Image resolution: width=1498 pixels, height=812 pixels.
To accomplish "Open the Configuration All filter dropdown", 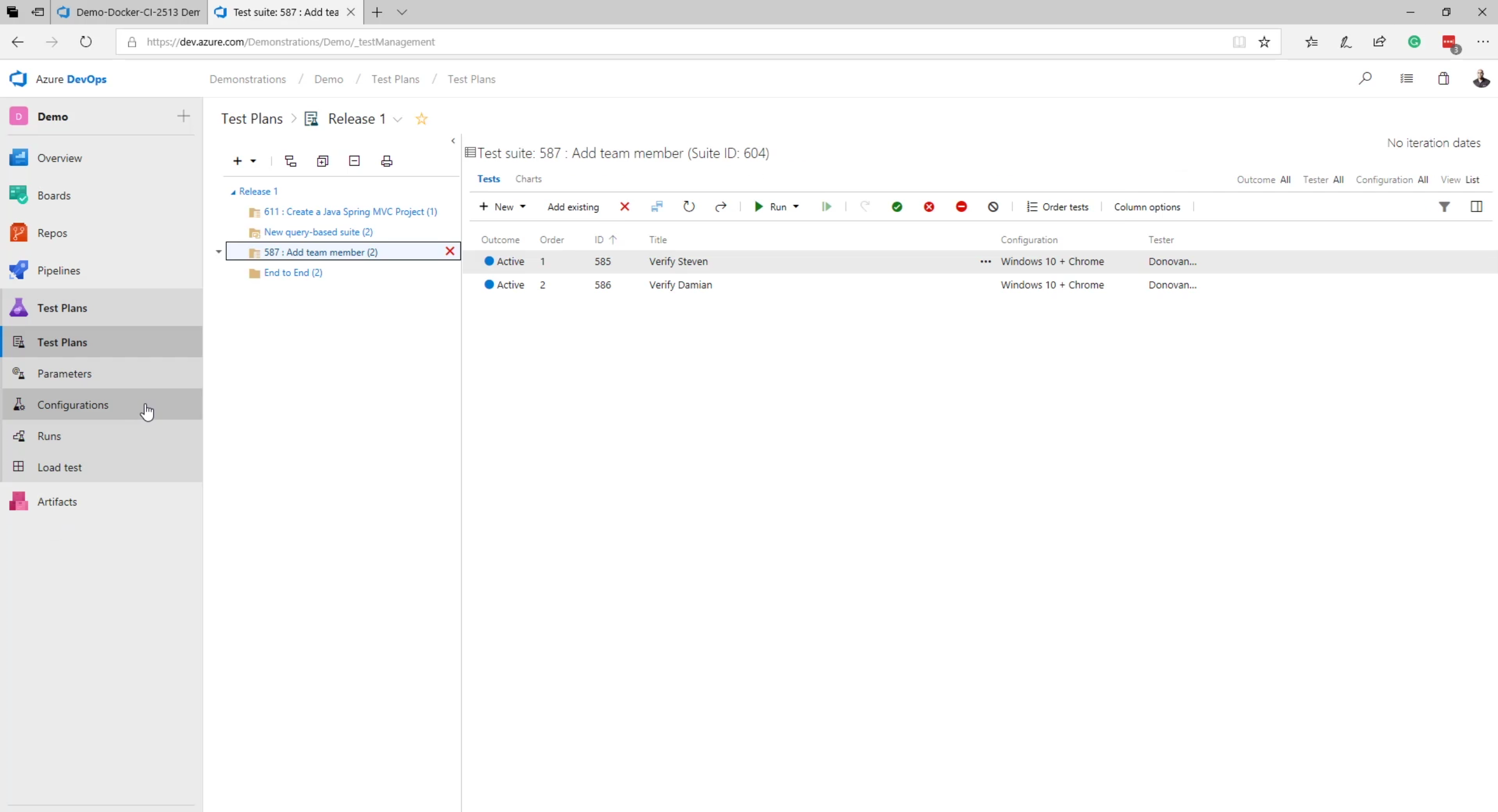I will [x=1392, y=180].
